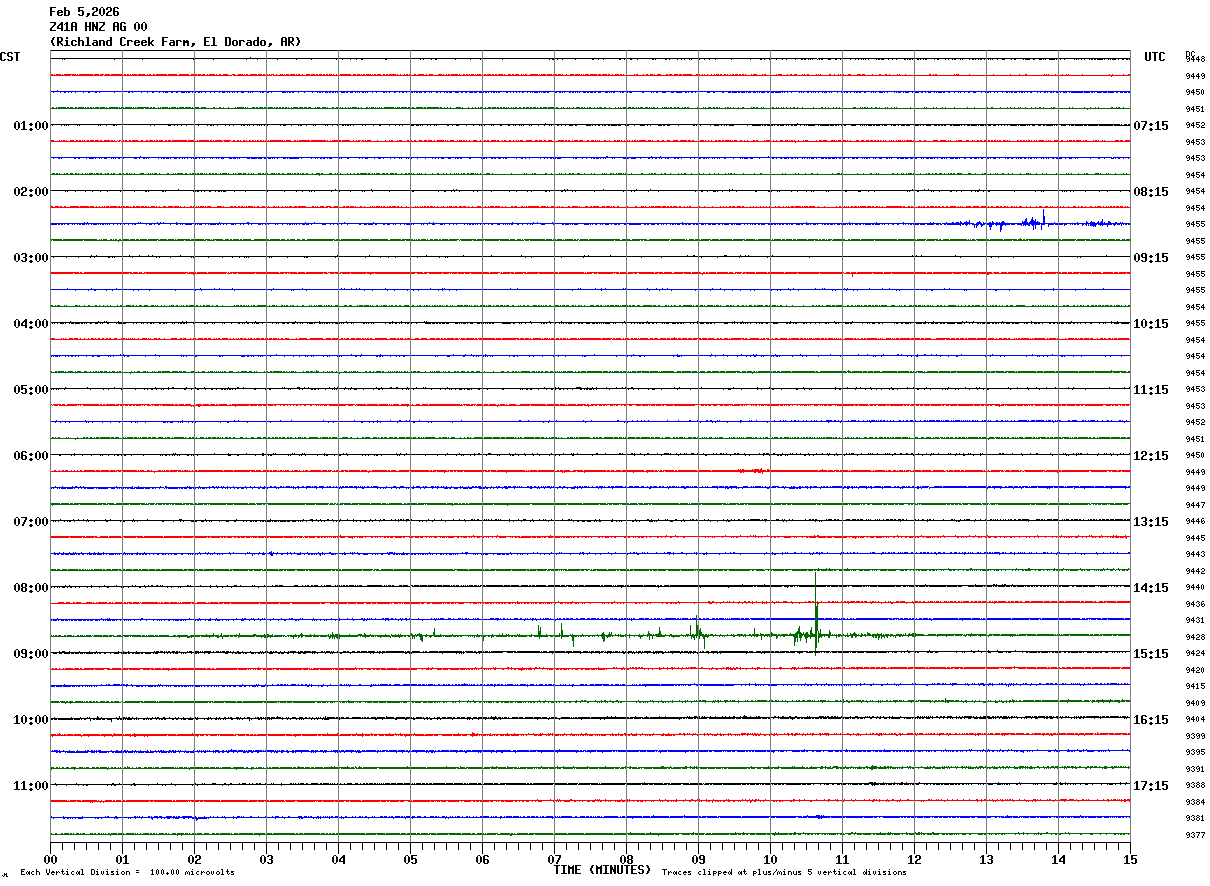Click the small red burst in the 06:00 hour
The height and width of the screenshot is (886, 1210).
[x=754, y=470]
